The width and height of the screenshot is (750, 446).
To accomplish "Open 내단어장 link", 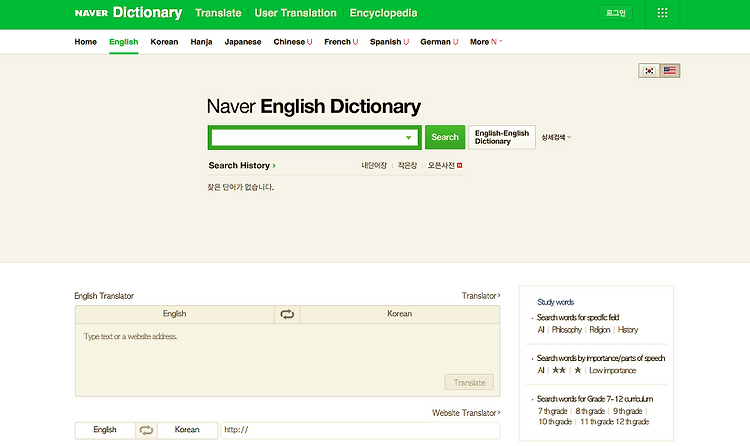I will tap(374, 166).
